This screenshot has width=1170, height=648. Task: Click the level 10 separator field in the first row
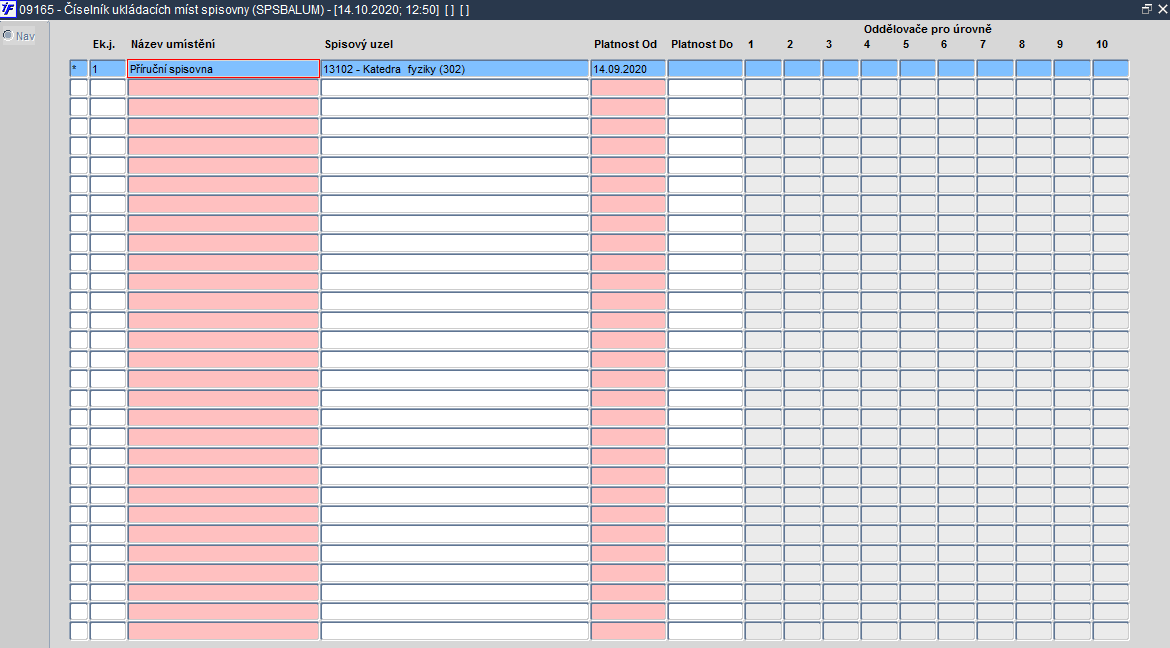tap(1110, 69)
